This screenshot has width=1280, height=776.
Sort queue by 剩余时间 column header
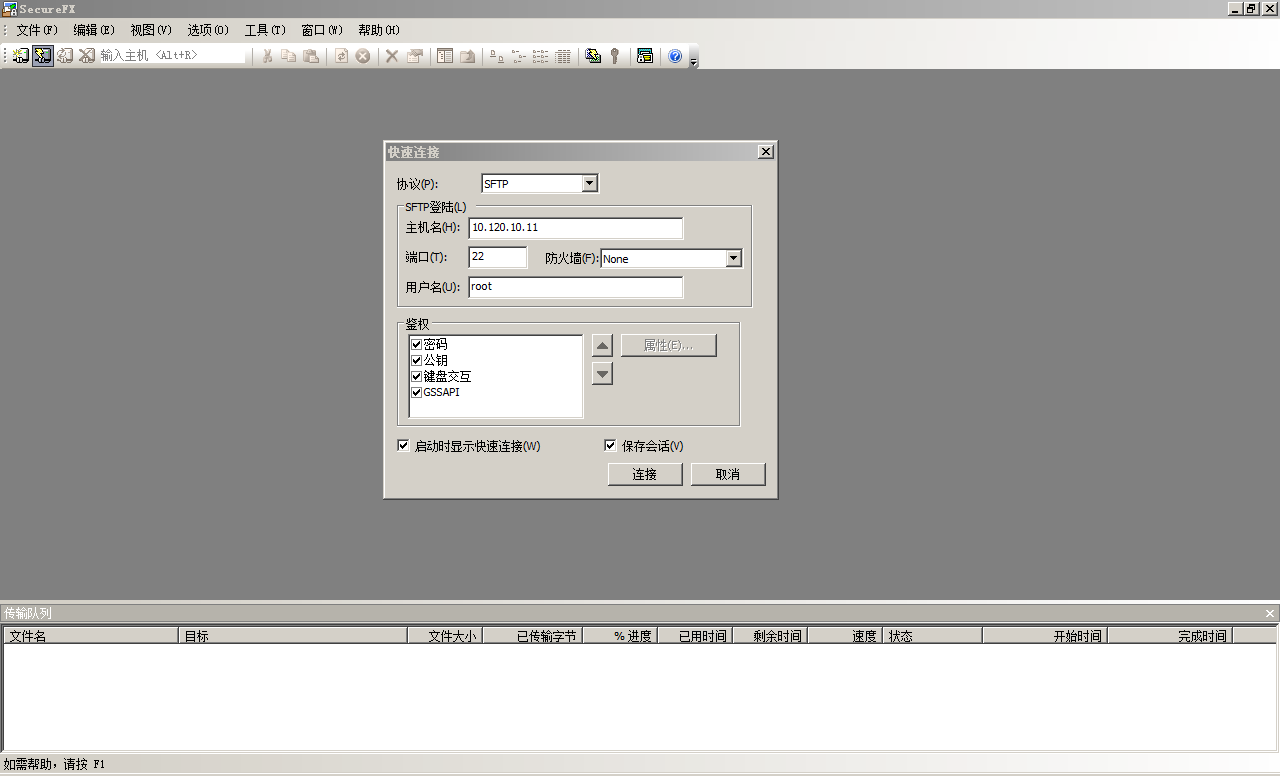tap(770, 636)
